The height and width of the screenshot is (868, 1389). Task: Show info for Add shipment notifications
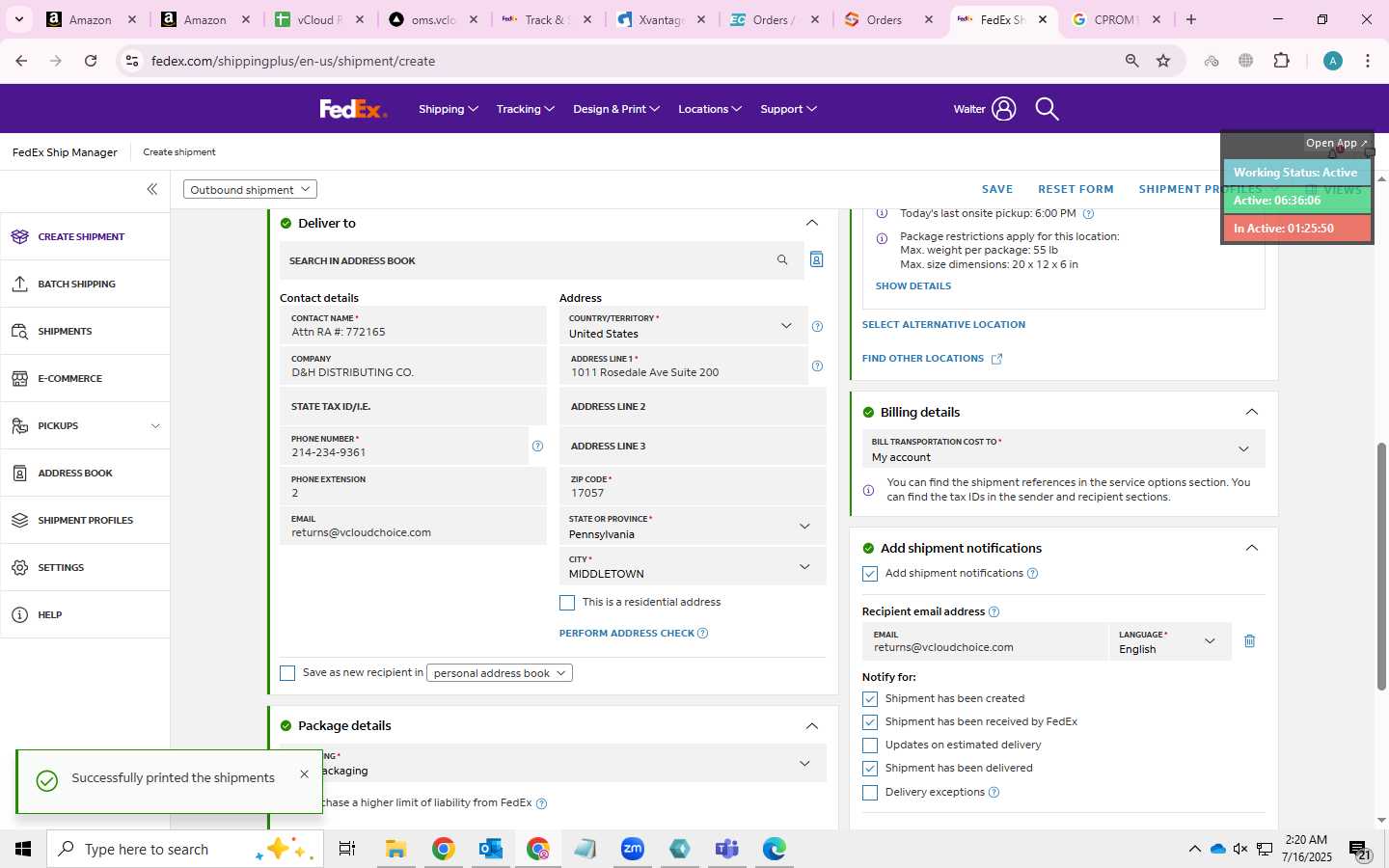[1032, 574]
